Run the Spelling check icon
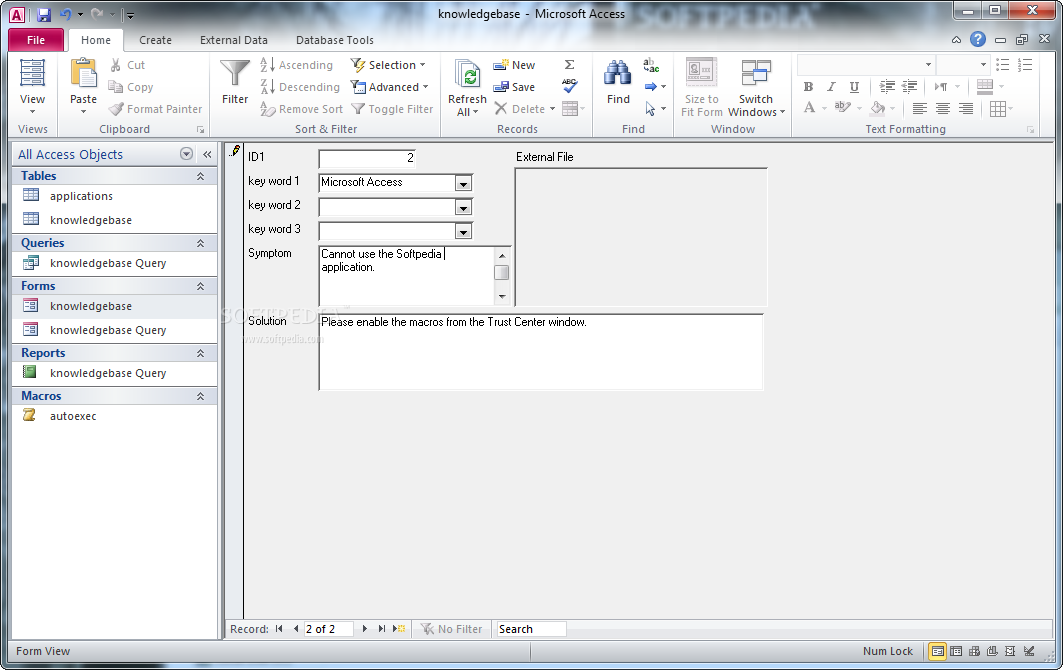Viewport: 1063px width, 670px height. tap(569, 86)
